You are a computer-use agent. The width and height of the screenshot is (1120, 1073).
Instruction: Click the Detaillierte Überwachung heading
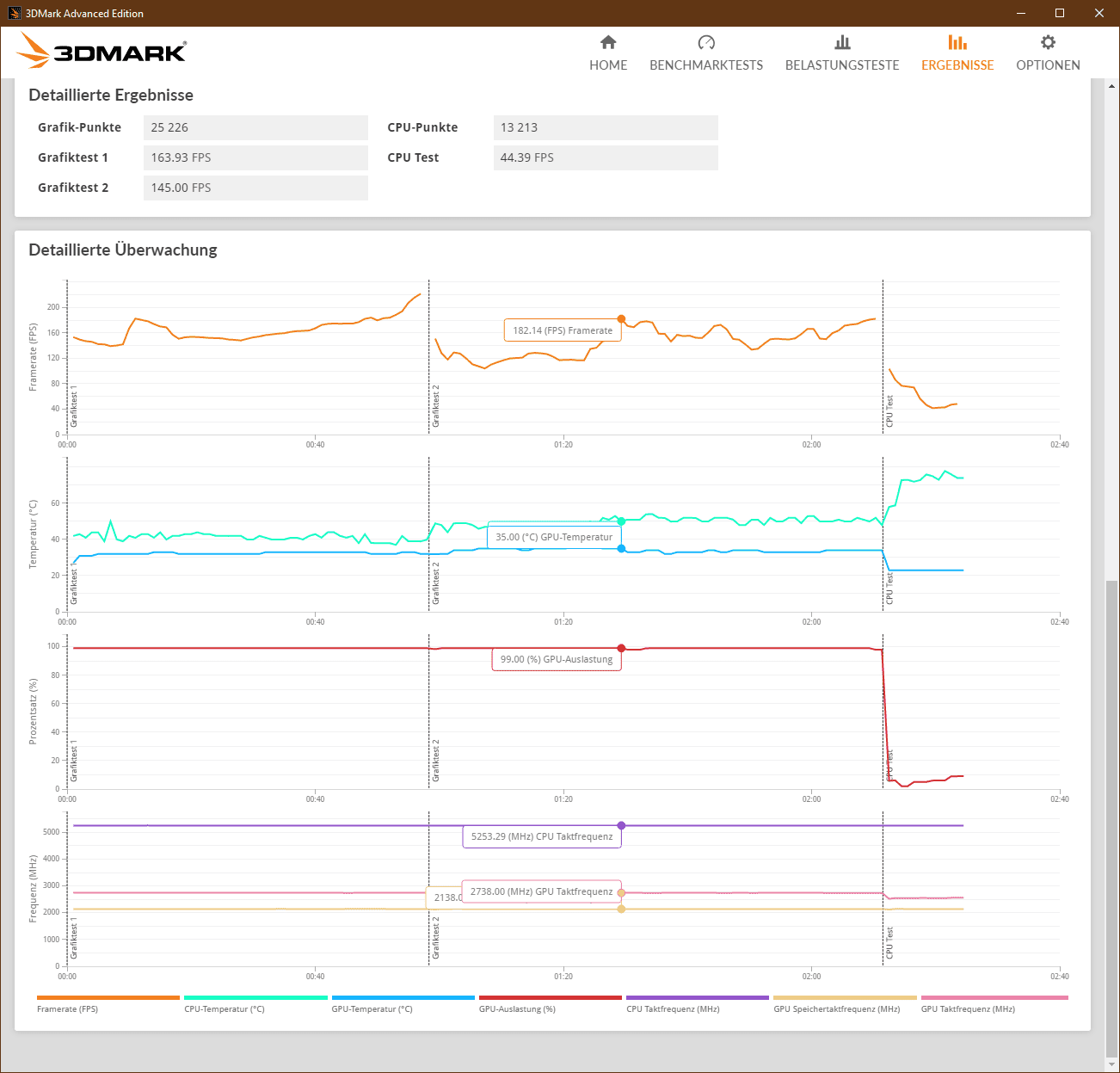(x=123, y=250)
